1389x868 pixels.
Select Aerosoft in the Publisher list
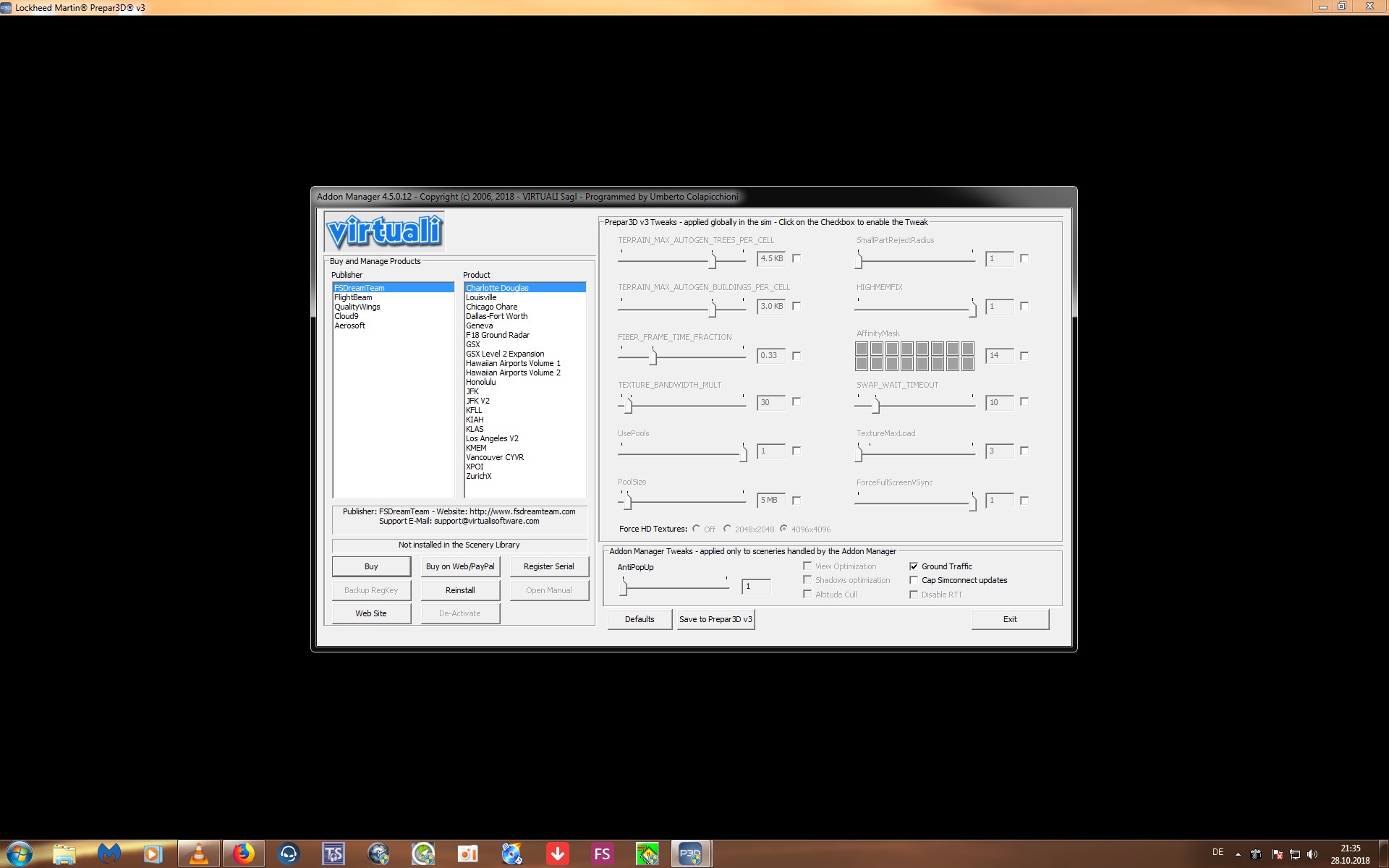point(349,325)
